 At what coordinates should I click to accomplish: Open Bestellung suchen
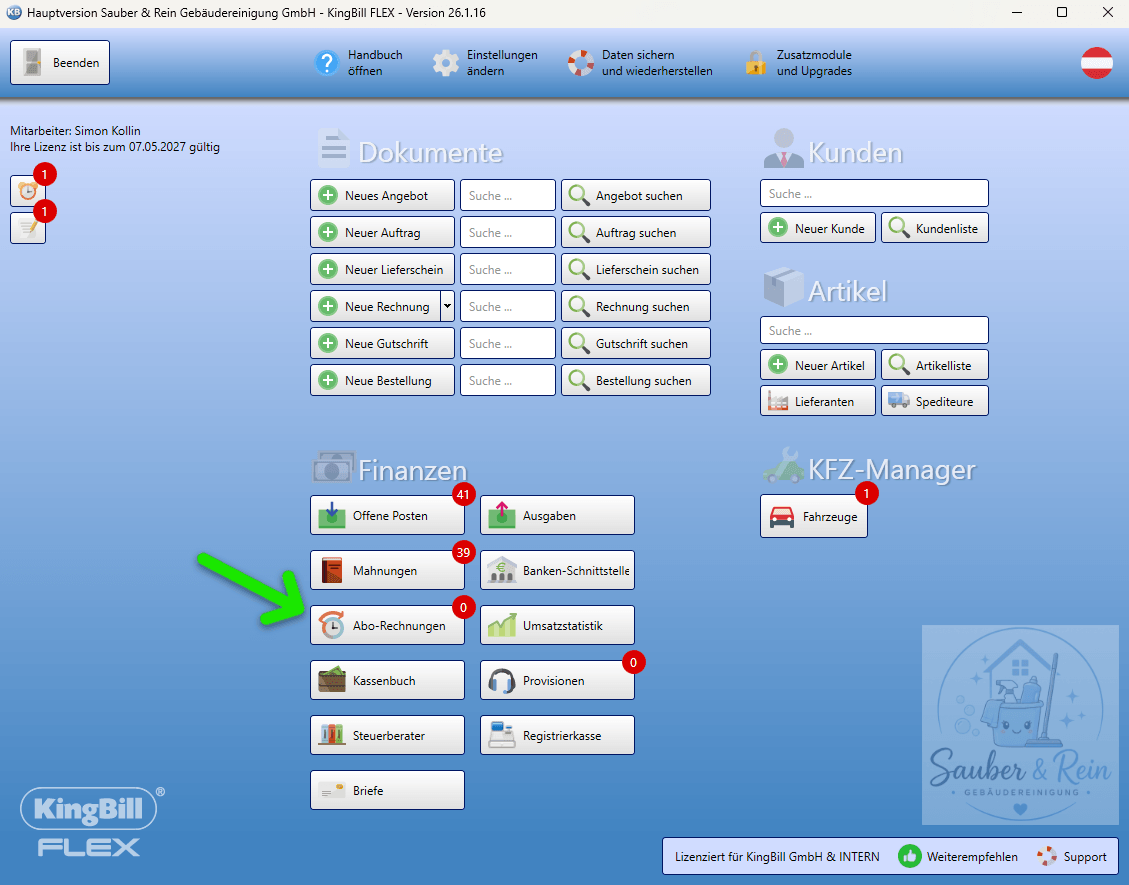(x=636, y=380)
